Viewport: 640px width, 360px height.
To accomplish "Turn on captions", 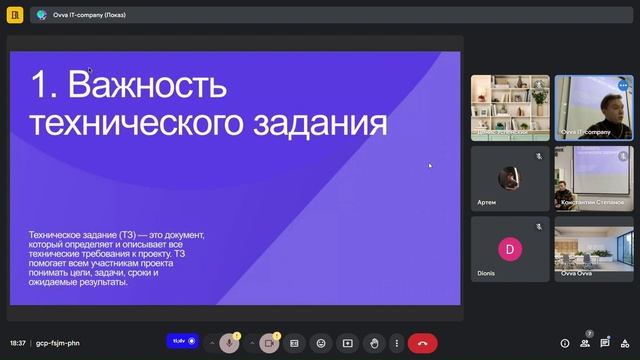I will point(294,343).
